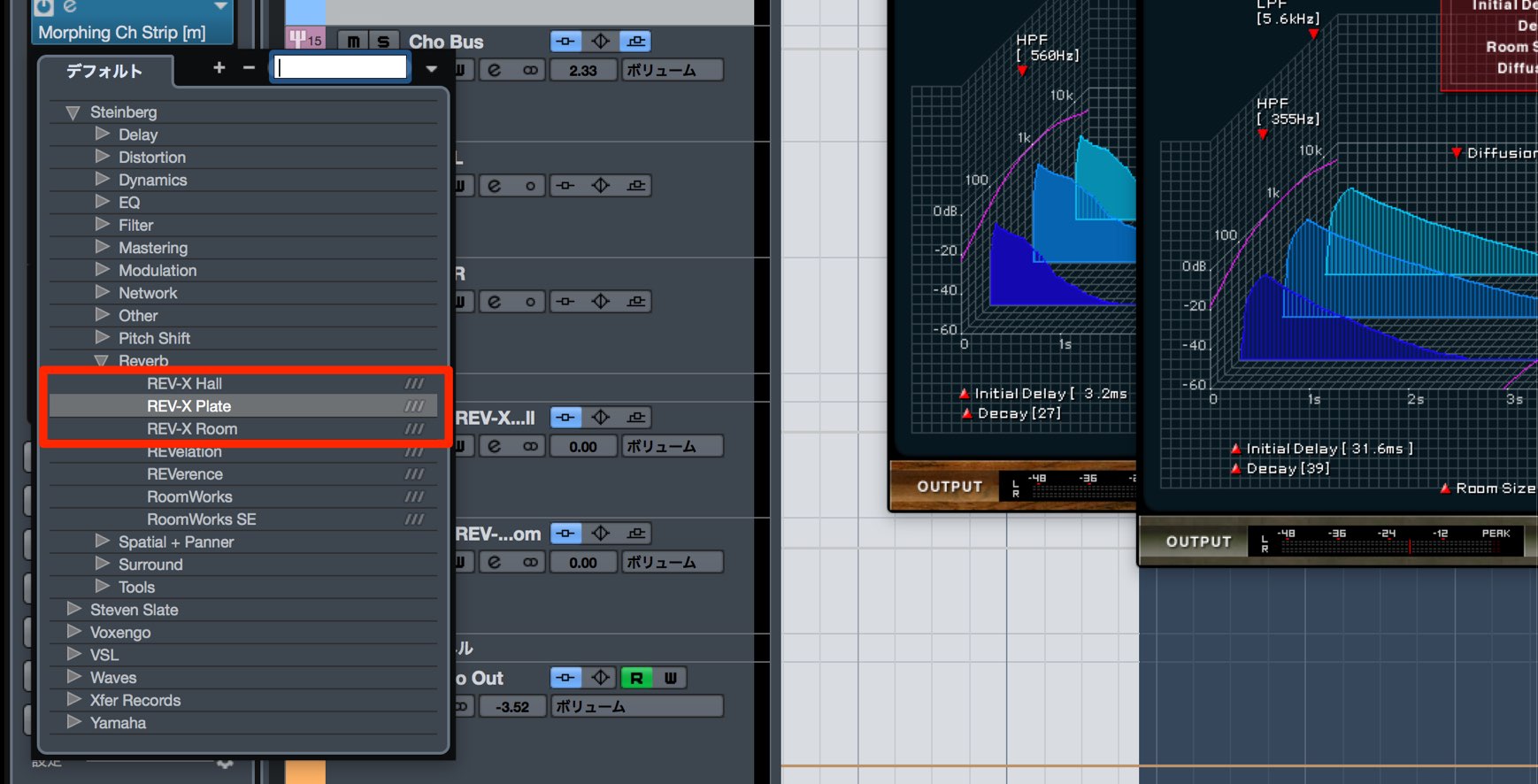Open channel settings (e) on REV-X...ll track
This screenshot has height=784, width=1538.
pyautogui.click(x=495, y=446)
